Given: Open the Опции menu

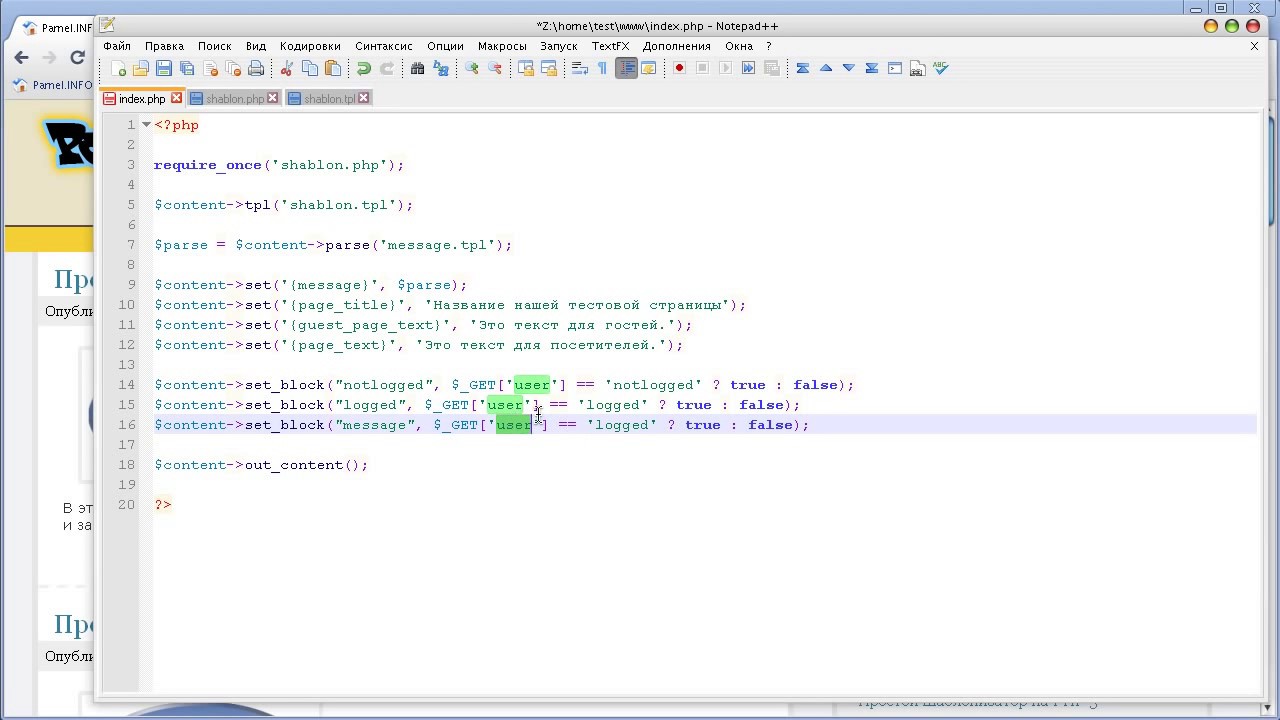Looking at the screenshot, I should [x=445, y=46].
